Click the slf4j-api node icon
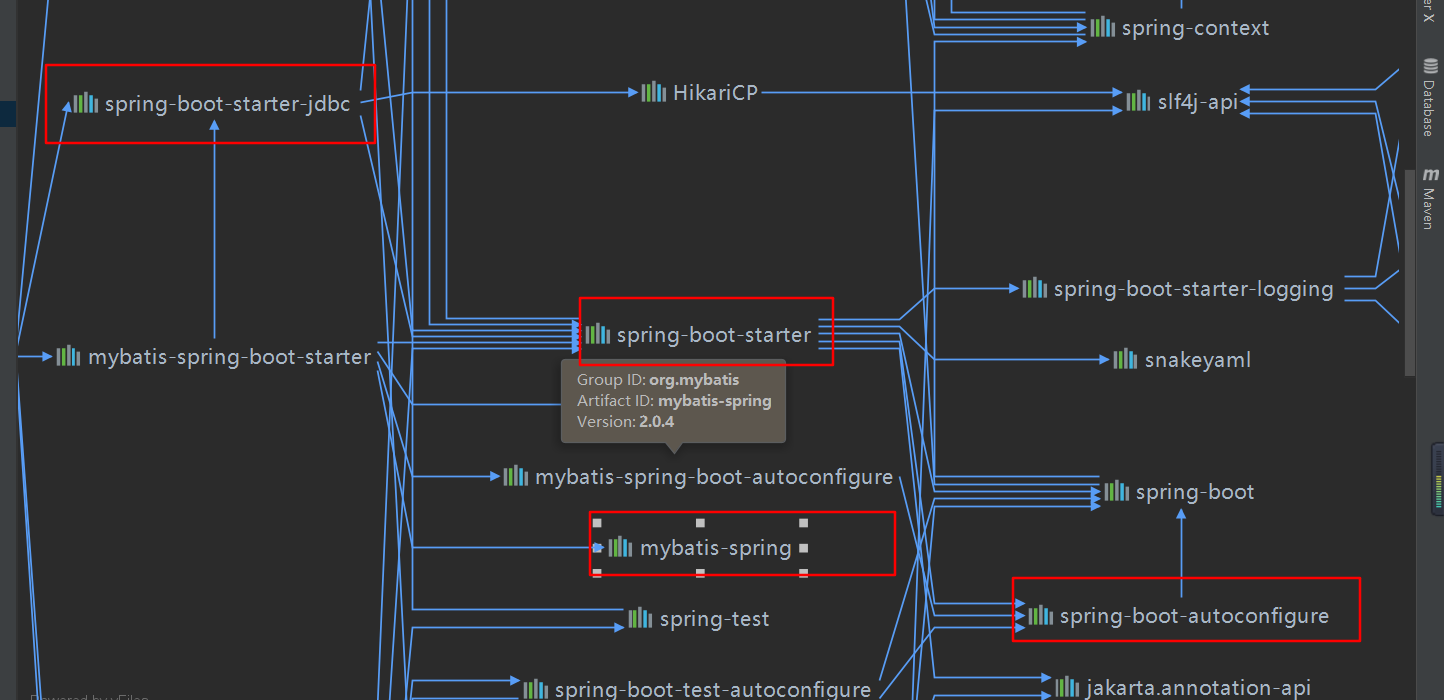This screenshot has height=700, width=1444. [1138, 100]
